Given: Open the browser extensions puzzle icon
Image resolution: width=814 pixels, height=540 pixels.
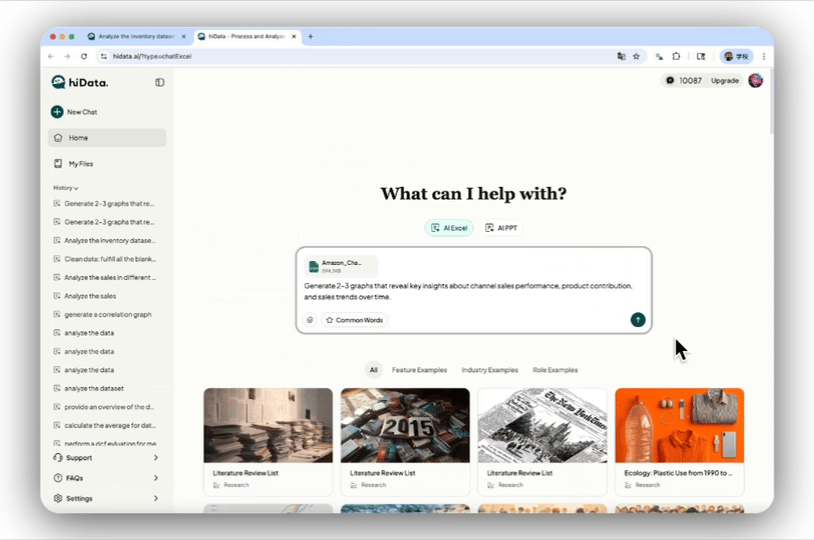Looking at the screenshot, I should click(676, 56).
